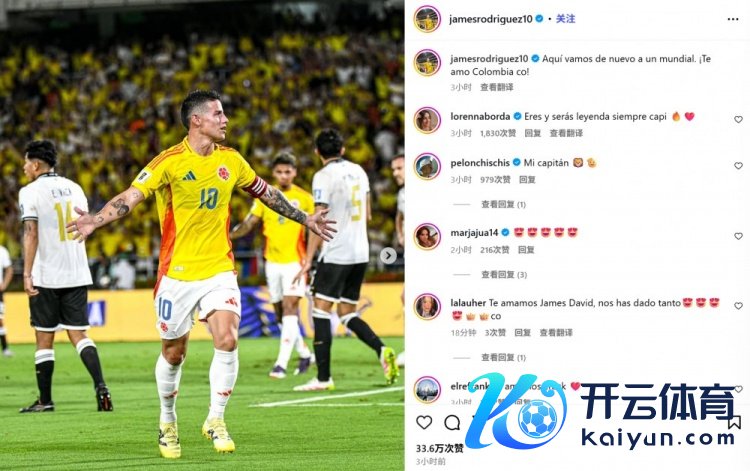The image size is (750, 471).
Task: Open lalauher's username link
Action: point(468,303)
